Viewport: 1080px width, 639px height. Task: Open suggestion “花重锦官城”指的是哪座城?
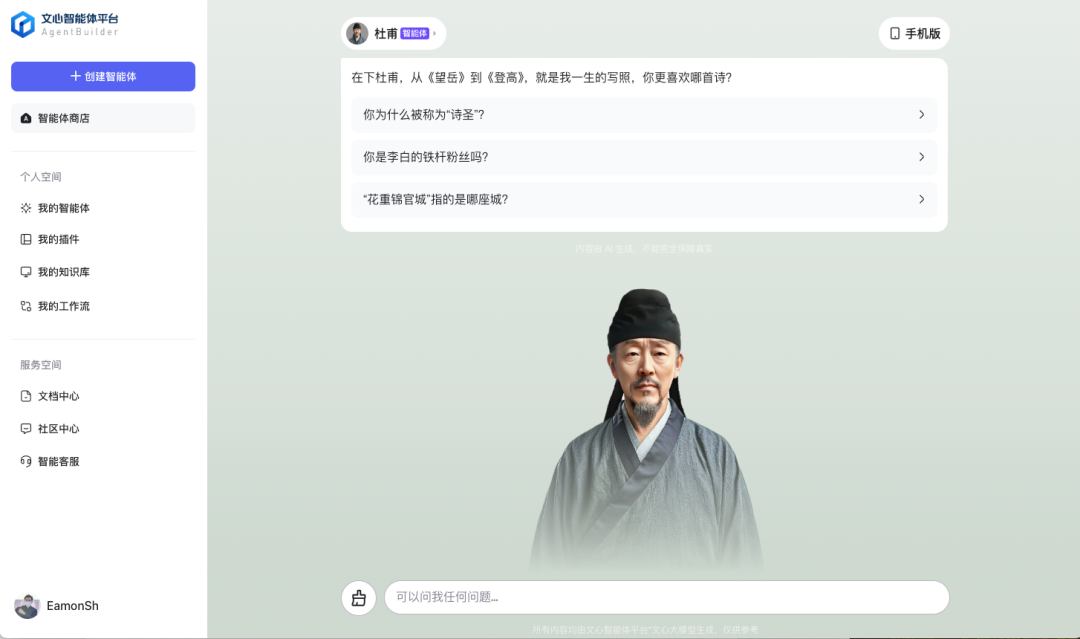pos(644,200)
